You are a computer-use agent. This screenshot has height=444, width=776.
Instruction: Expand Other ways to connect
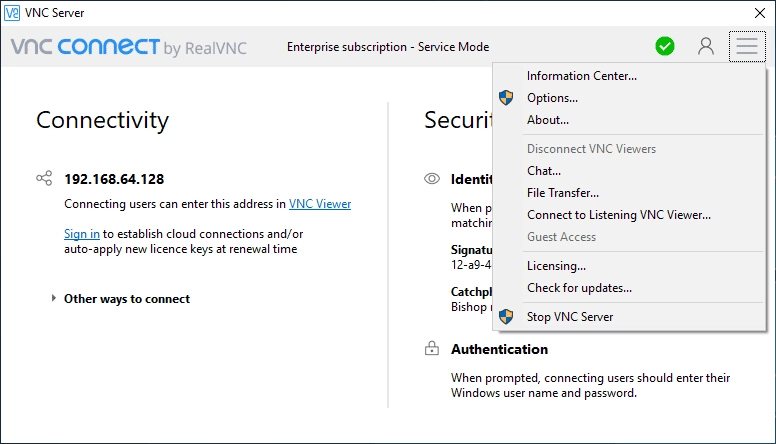coord(53,298)
